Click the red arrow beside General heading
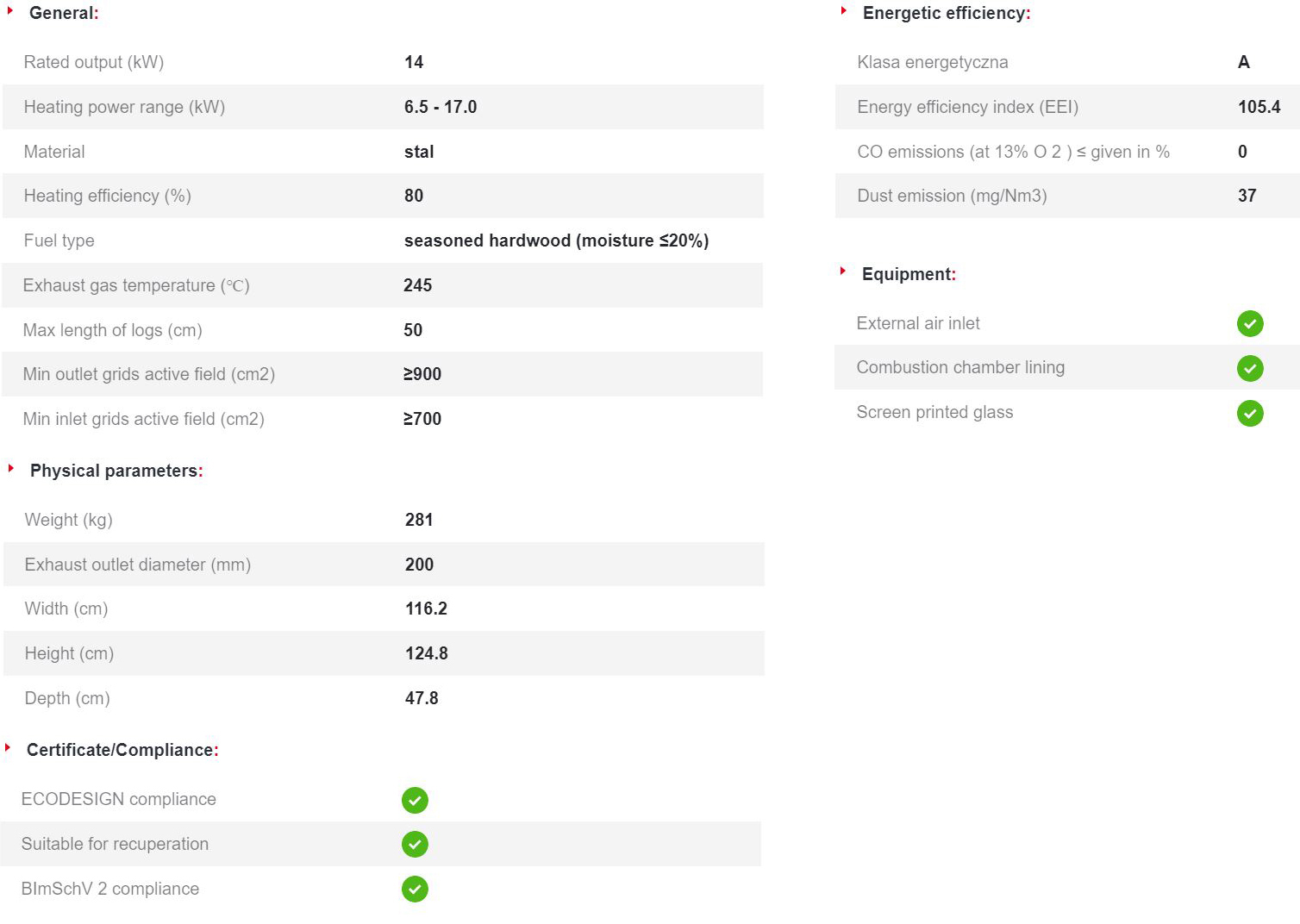The width and height of the screenshot is (1300, 924). tap(10, 11)
